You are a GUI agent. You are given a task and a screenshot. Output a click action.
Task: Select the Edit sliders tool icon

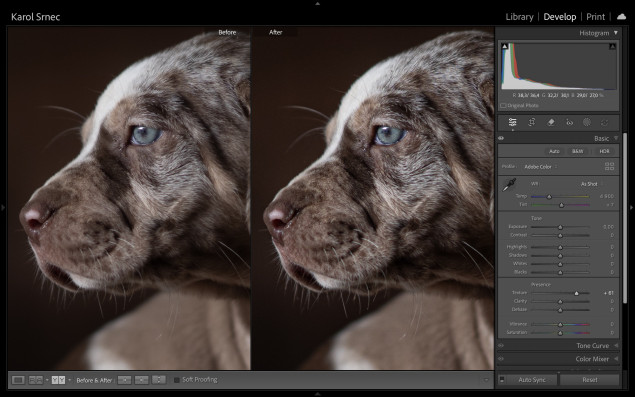point(512,122)
